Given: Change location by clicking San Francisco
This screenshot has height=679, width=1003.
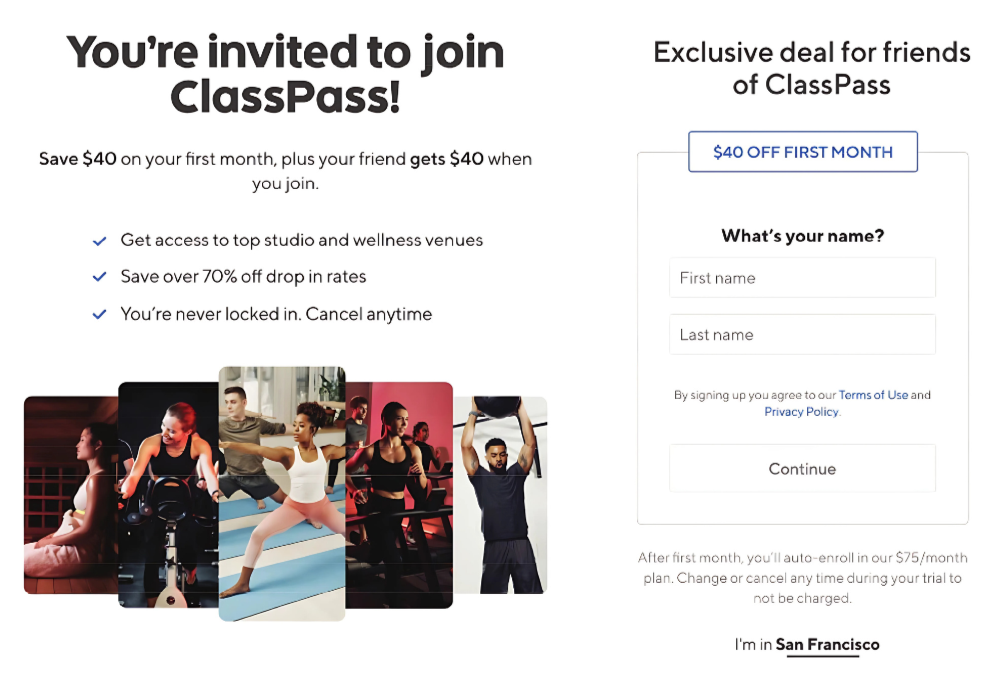Looking at the screenshot, I should pyautogui.click(x=827, y=644).
